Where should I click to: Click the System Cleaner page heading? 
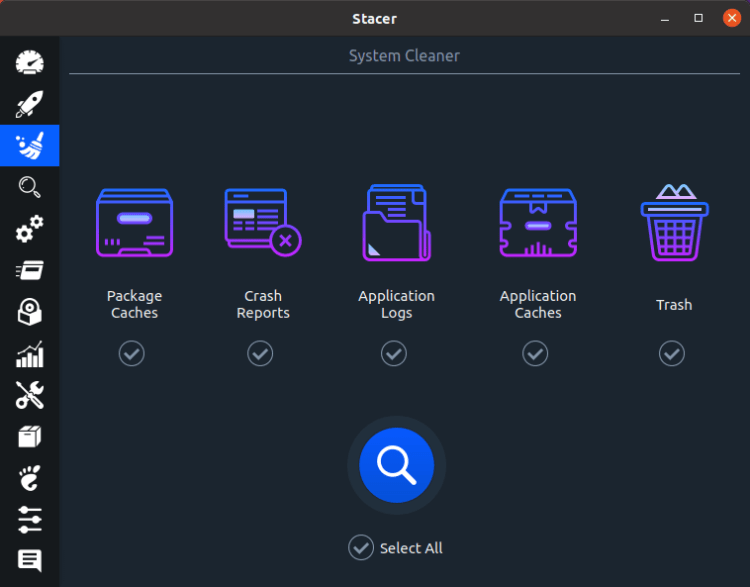click(404, 55)
